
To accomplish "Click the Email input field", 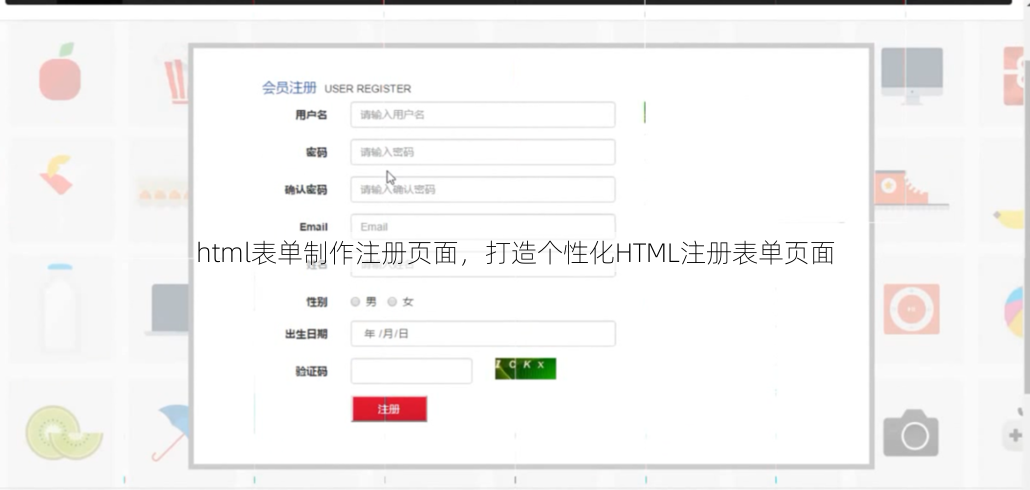I will 483,227.
